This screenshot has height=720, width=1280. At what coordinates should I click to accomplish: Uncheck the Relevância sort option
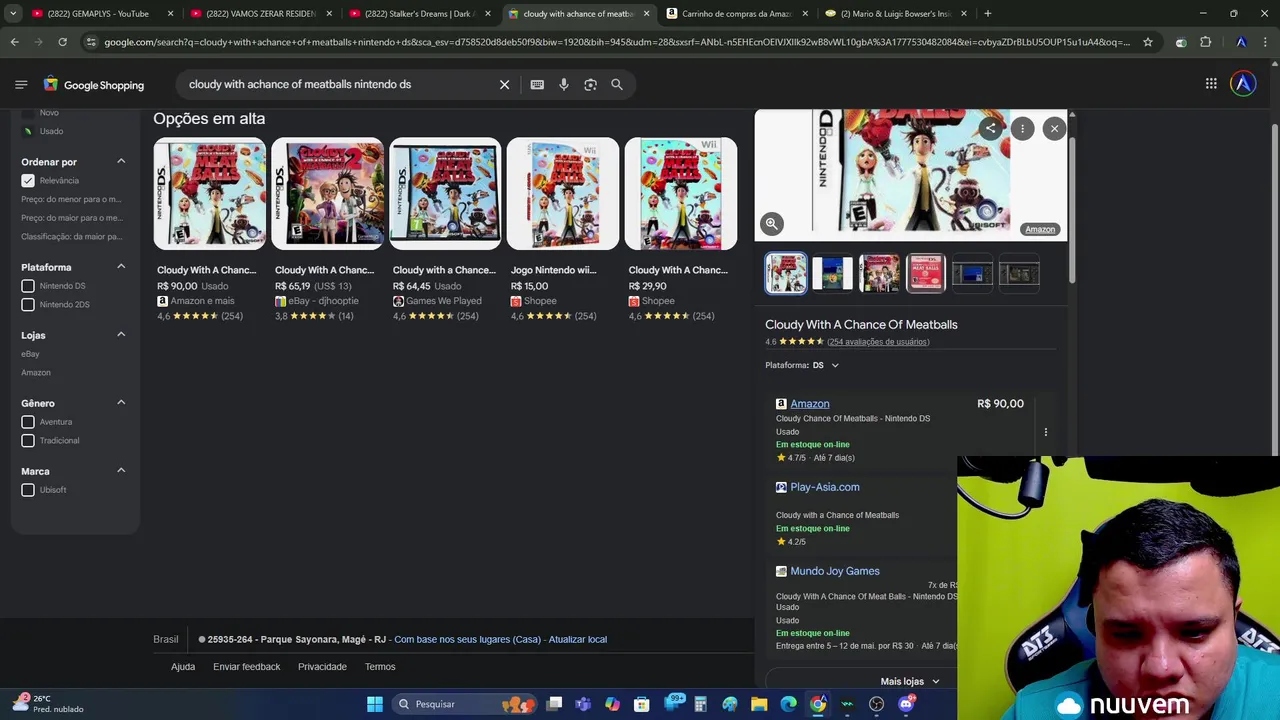[x=28, y=181]
